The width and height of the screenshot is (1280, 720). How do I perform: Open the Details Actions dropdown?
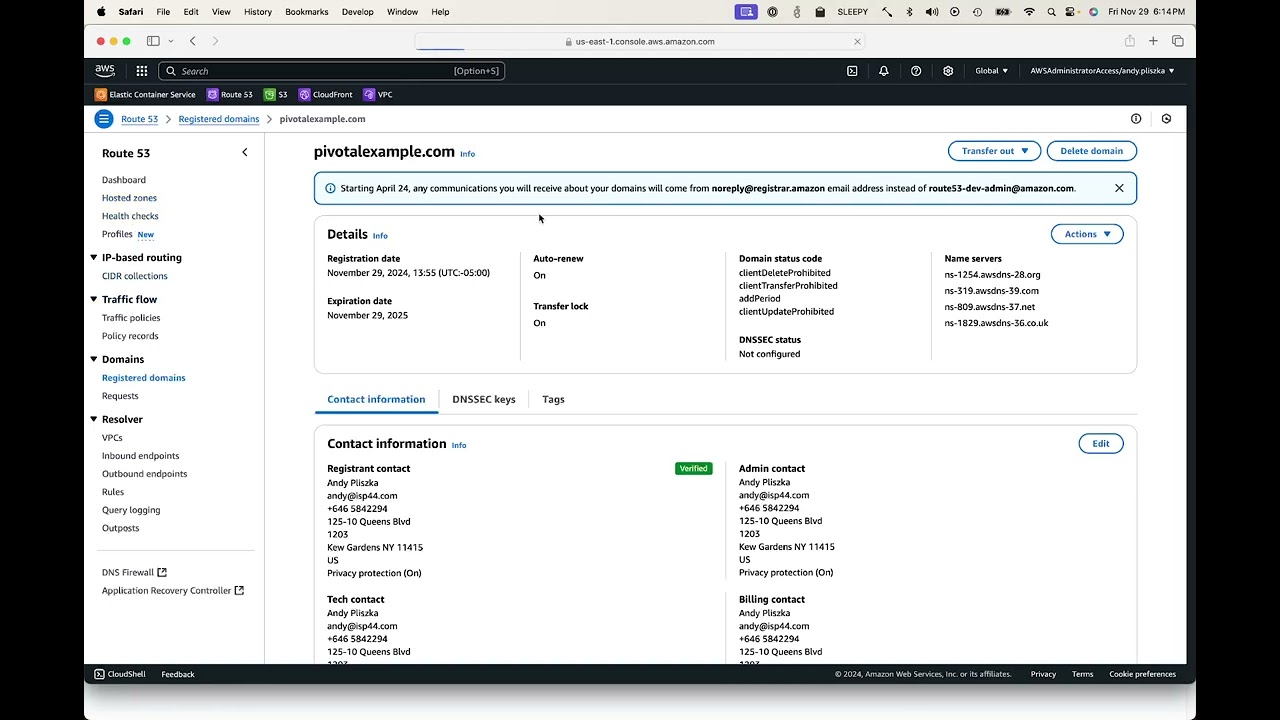pos(1087,234)
